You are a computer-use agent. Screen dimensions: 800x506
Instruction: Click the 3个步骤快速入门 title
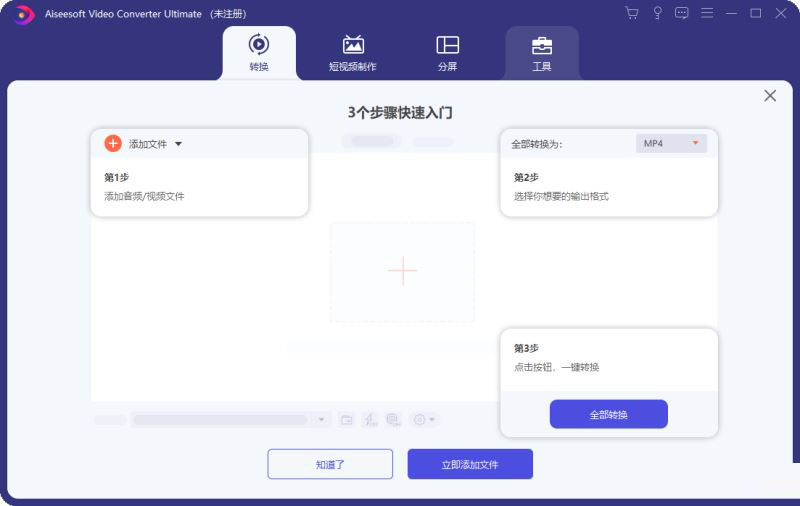click(400, 113)
